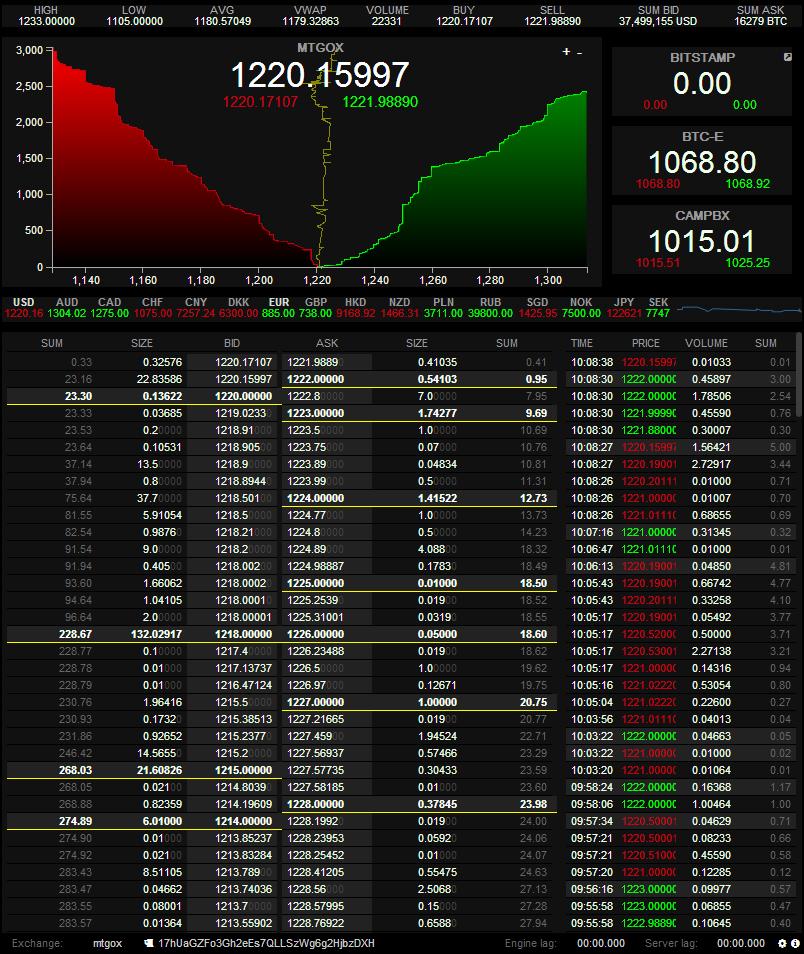The image size is (804, 954).
Task: Click the bid row at 1218.00000
Action: pyautogui.click(x=143, y=634)
